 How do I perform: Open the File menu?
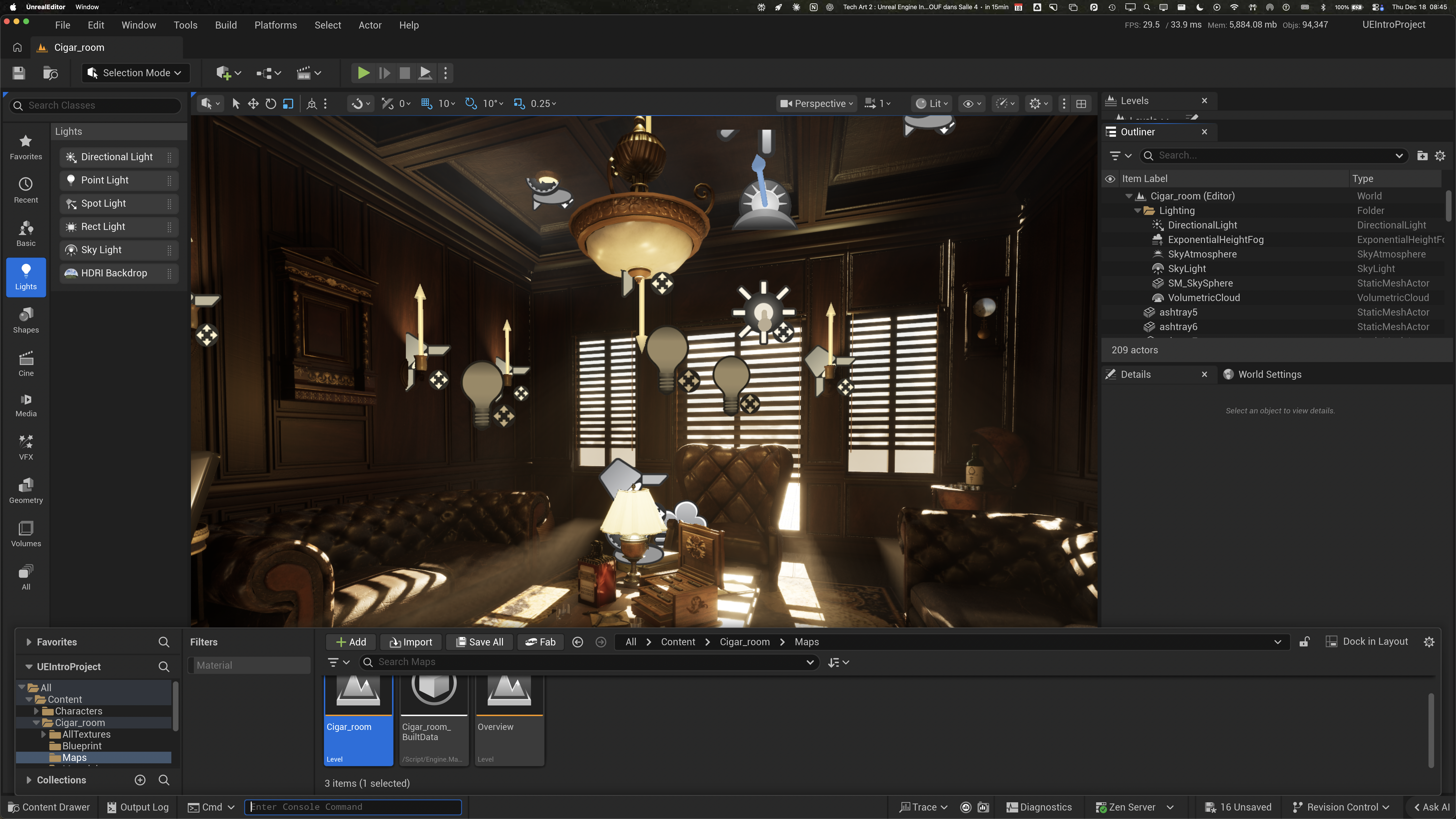coord(63,25)
